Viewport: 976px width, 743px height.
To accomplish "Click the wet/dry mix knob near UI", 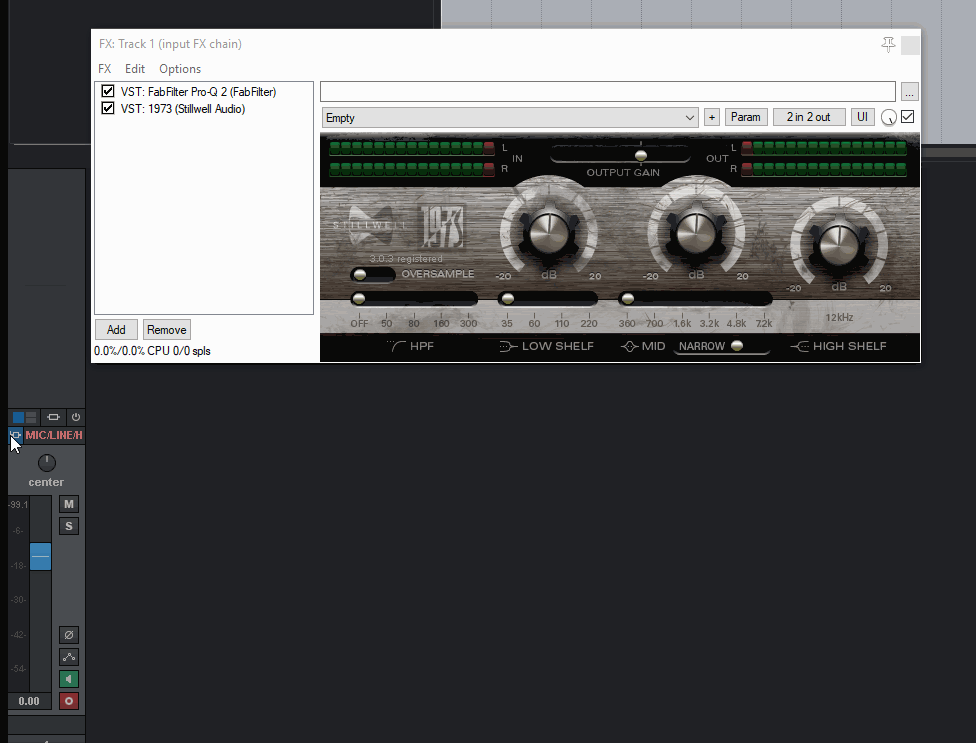I will pyautogui.click(x=889, y=118).
